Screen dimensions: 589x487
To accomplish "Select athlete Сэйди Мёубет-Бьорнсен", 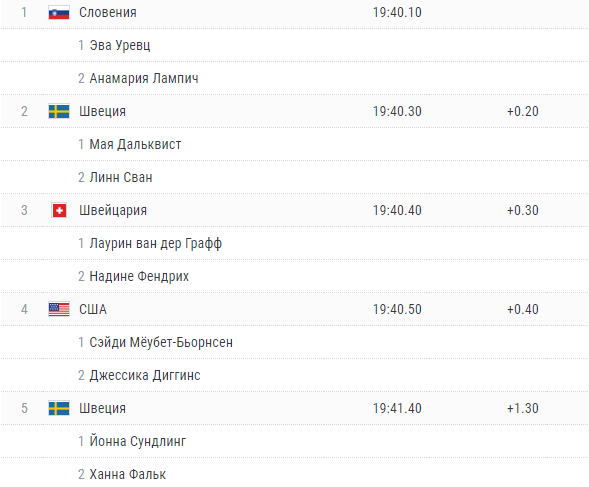I will [161, 342].
